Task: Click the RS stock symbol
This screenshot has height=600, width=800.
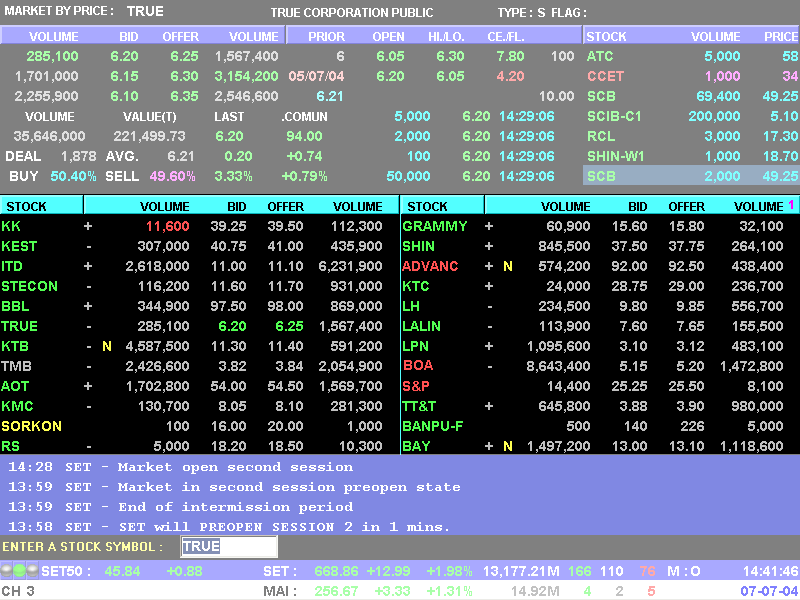Action: click(x=11, y=446)
